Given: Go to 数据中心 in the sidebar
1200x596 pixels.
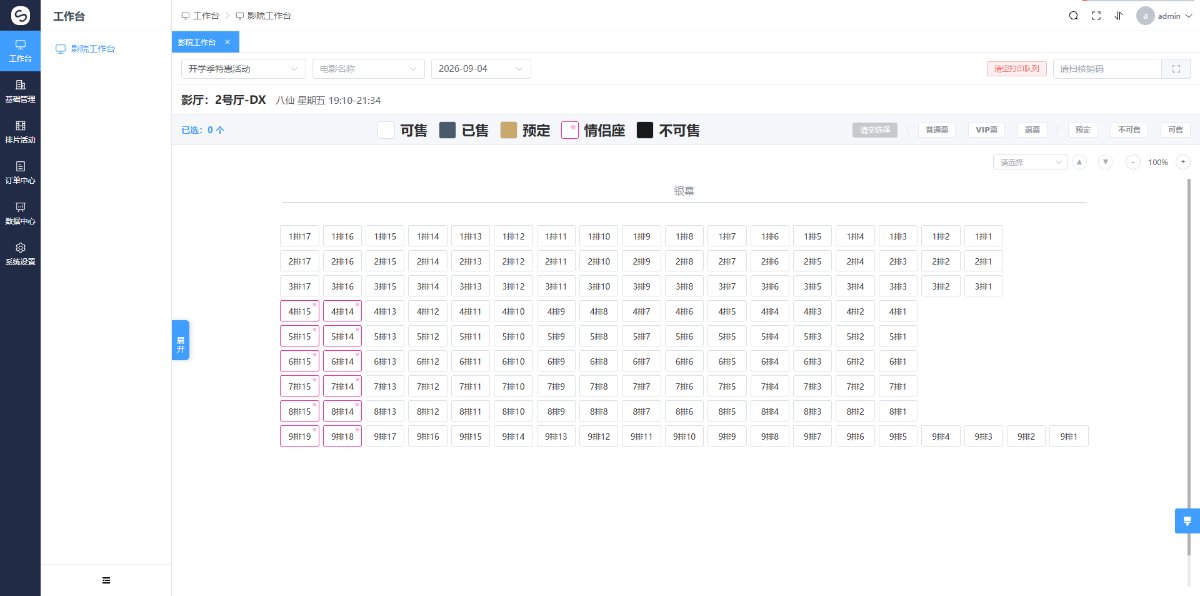Looking at the screenshot, I should tap(20, 213).
